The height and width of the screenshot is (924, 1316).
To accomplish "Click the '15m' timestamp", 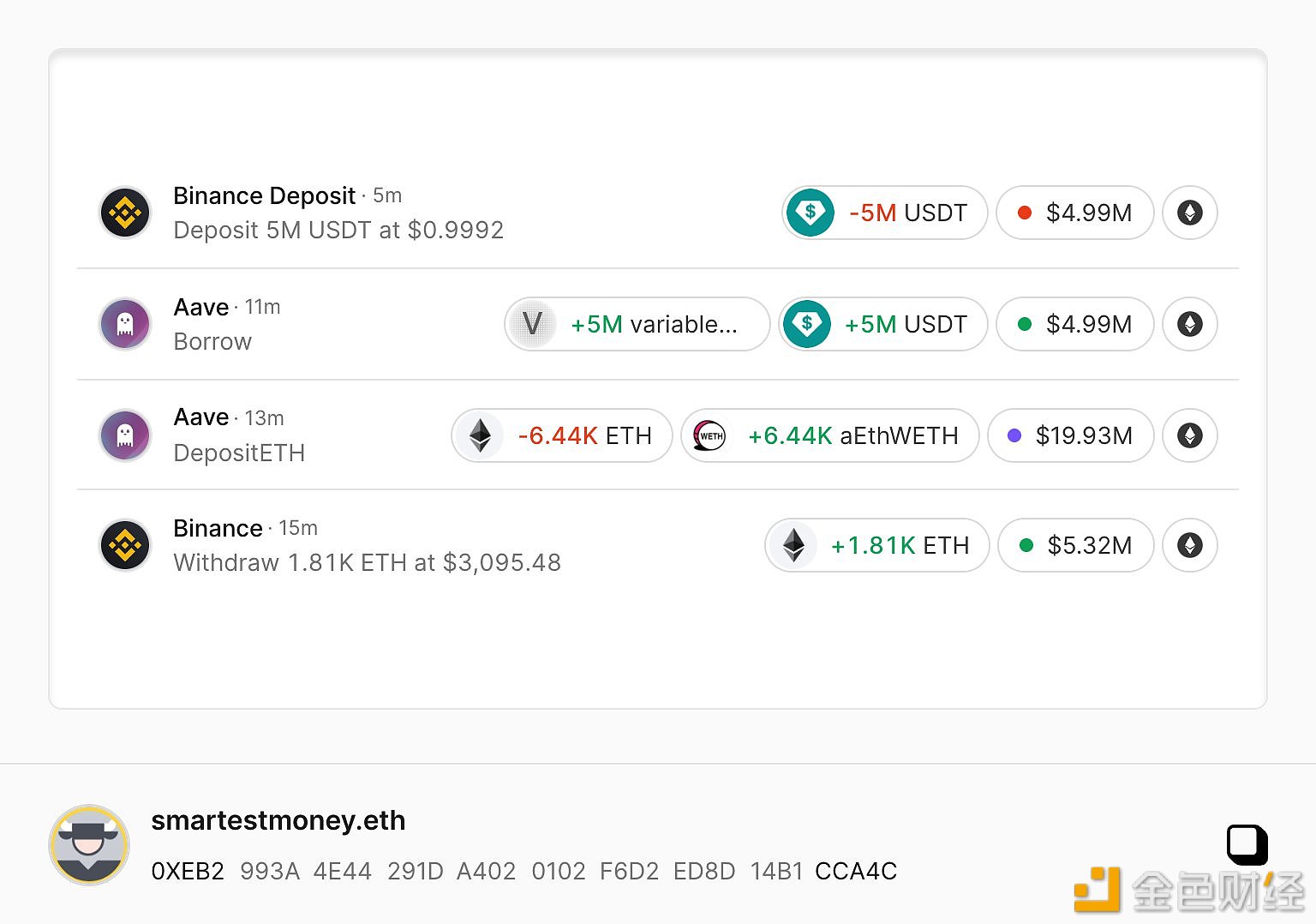I will coord(298,528).
